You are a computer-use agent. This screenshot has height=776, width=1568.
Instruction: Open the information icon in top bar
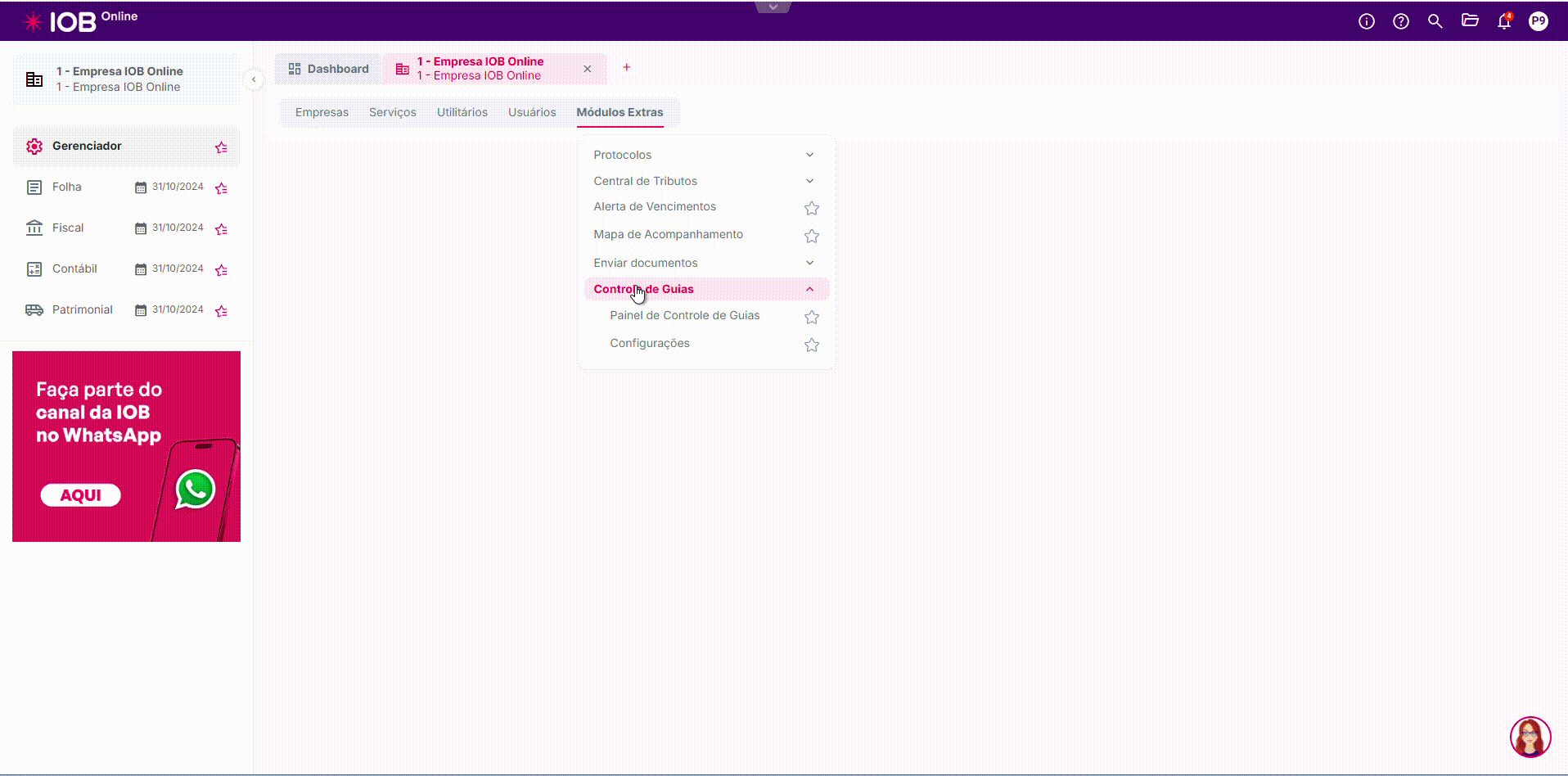[x=1366, y=21]
